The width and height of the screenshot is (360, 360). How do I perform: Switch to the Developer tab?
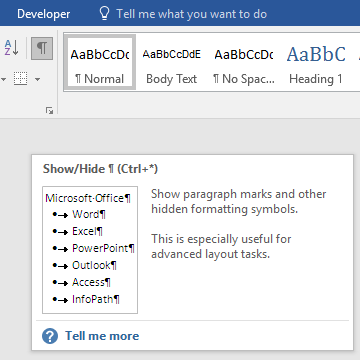coord(44,14)
